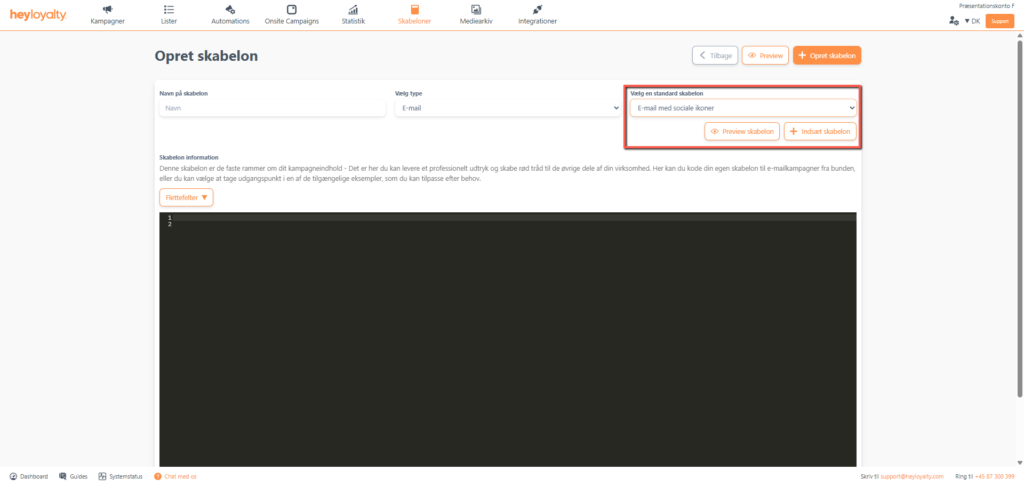This screenshot has width=1024, height=486.
Task: Click the Tilbage button
Action: click(714, 56)
